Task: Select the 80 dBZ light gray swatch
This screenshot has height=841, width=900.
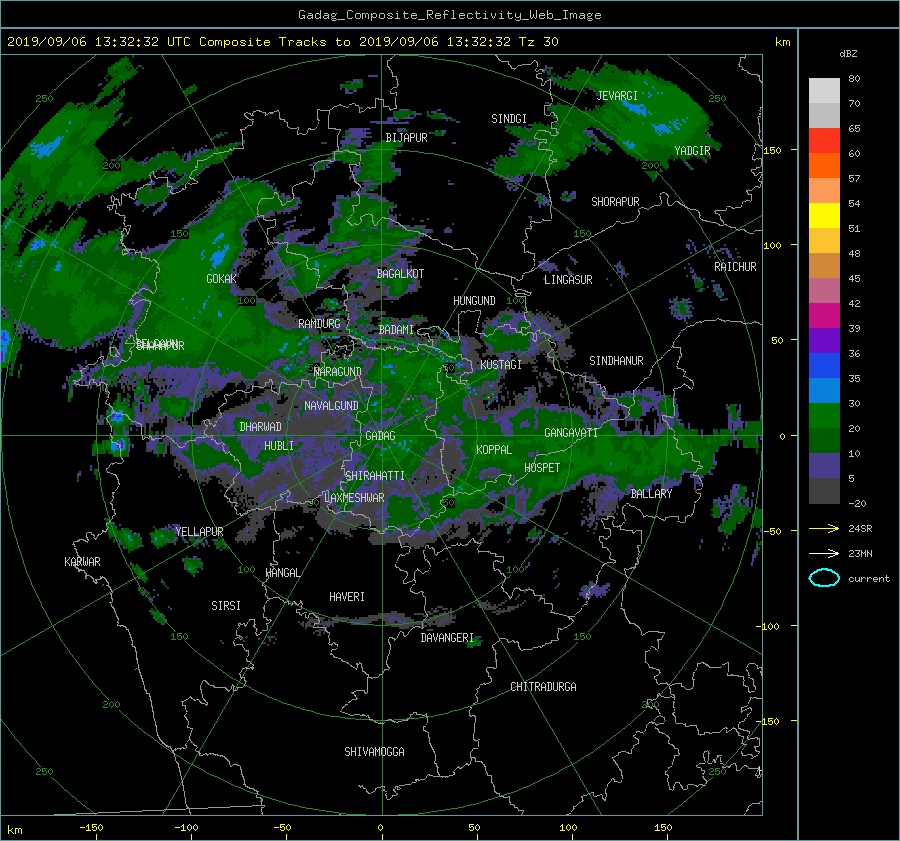Action: (x=824, y=90)
